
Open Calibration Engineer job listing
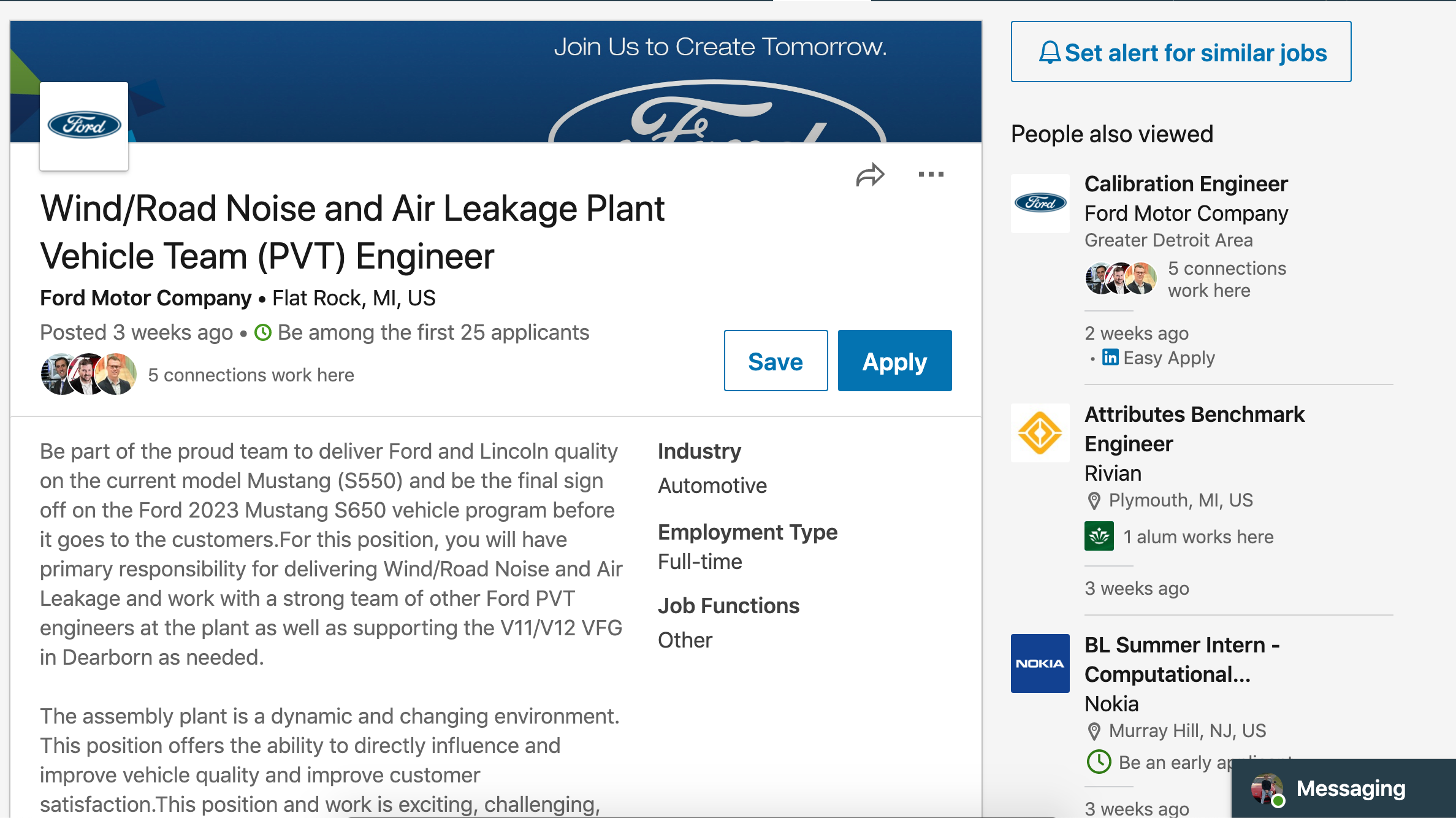(1186, 184)
